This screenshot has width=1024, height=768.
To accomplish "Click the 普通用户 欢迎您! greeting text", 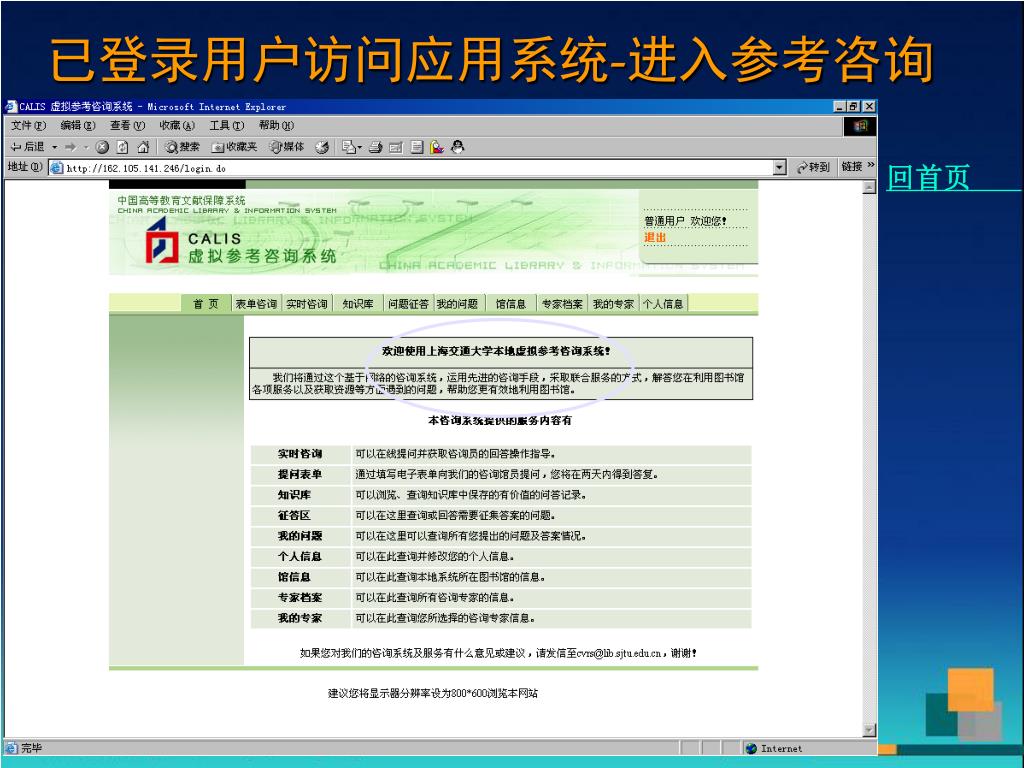I will tap(686, 221).
